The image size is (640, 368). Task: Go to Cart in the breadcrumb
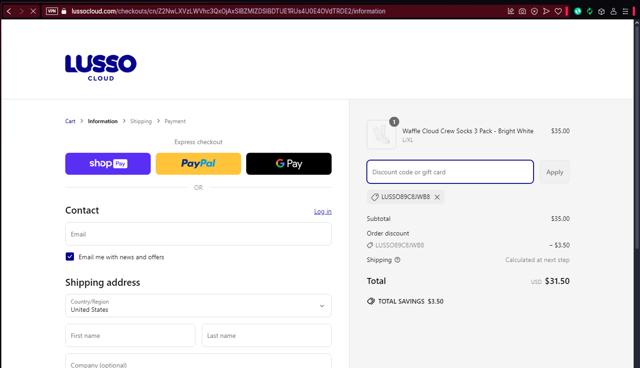(x=70, y=121)
